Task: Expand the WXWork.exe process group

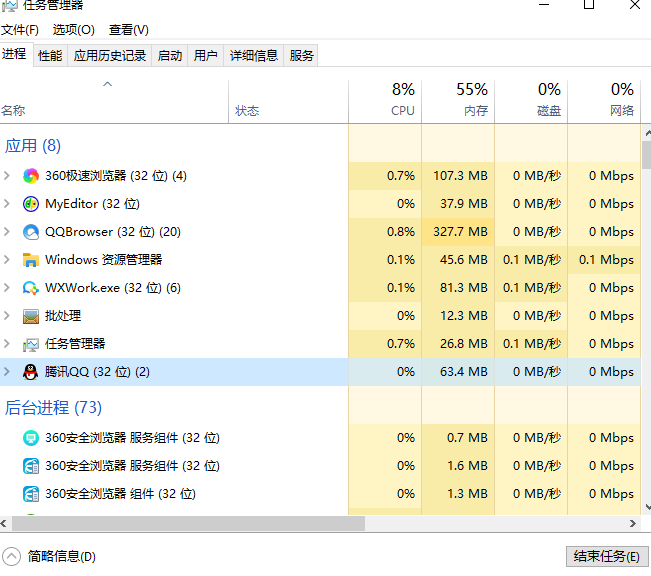Action: pyautogui.click(x=8, y=288)
